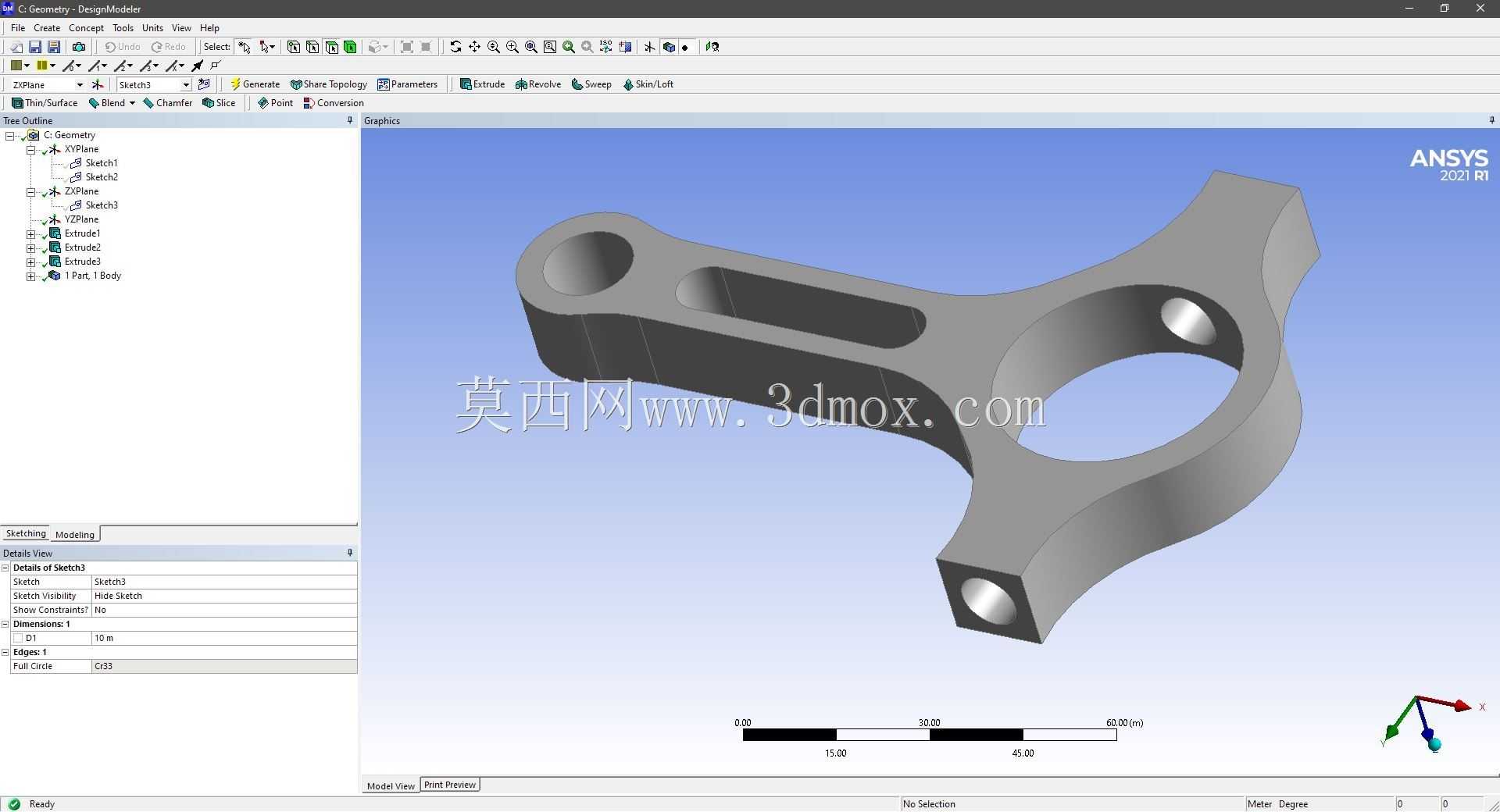Toggle the bodies selection filter (green)
Screen dimensions: 1500x812
pos(350,47)
